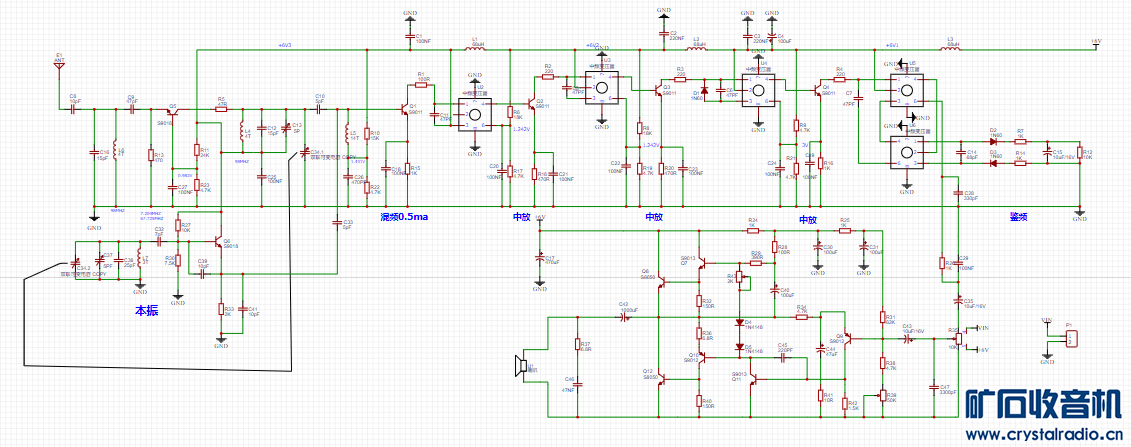Select resistor R1 100R
The image size is (1131, 447).
(421, 84)
